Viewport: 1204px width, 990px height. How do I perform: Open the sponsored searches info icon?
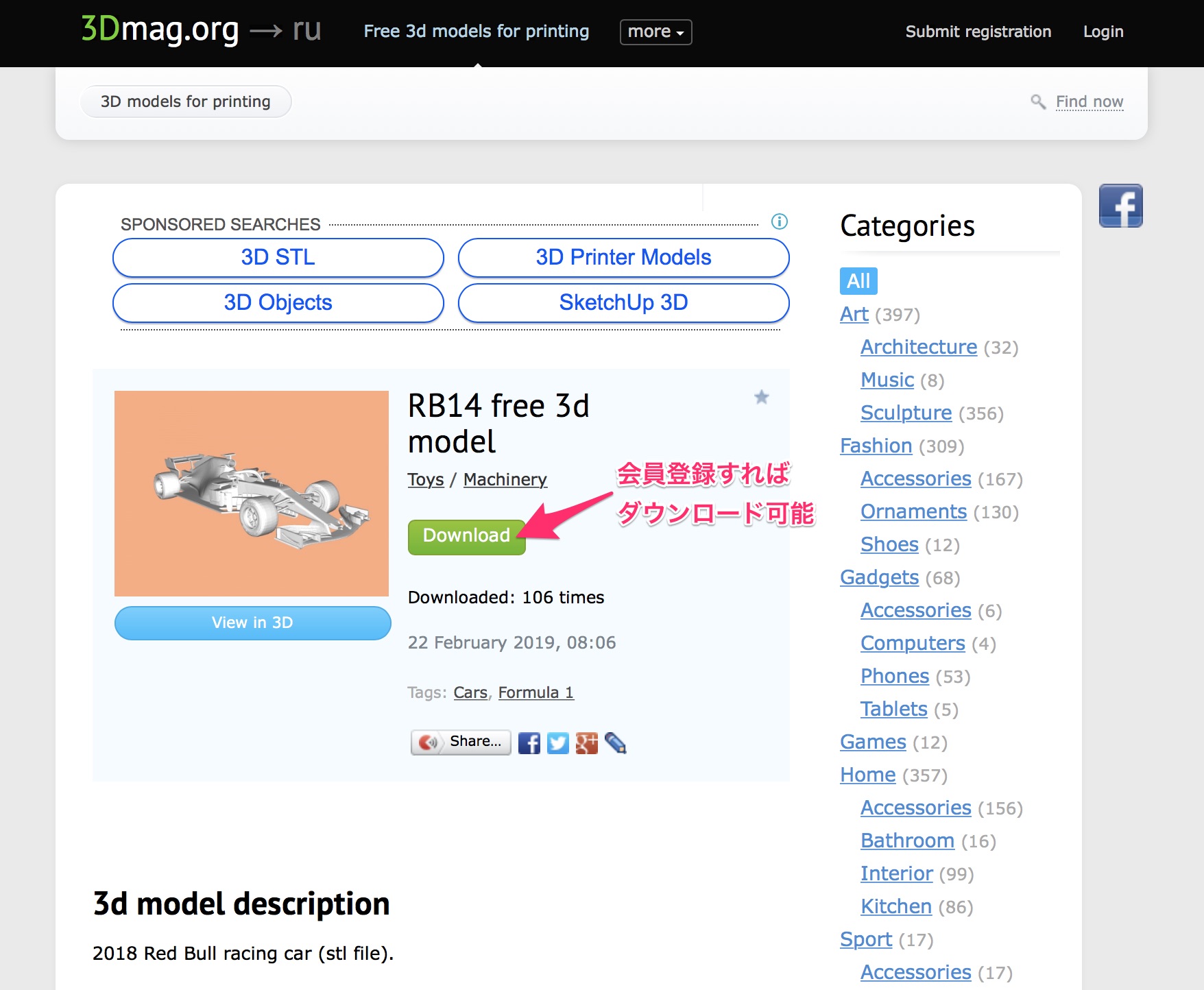pos(780,221)
